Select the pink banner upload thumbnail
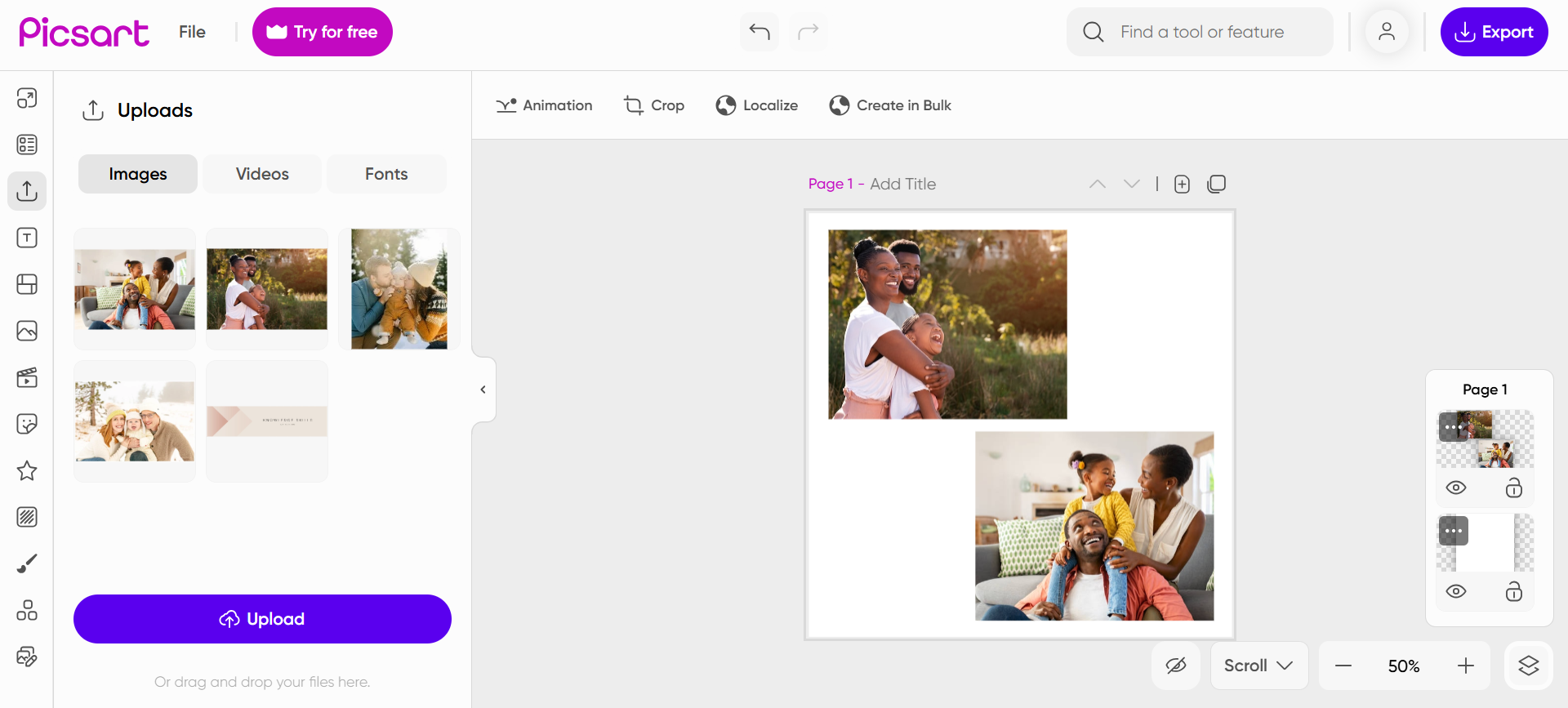 pyautogui.click(x=267, y=421)
